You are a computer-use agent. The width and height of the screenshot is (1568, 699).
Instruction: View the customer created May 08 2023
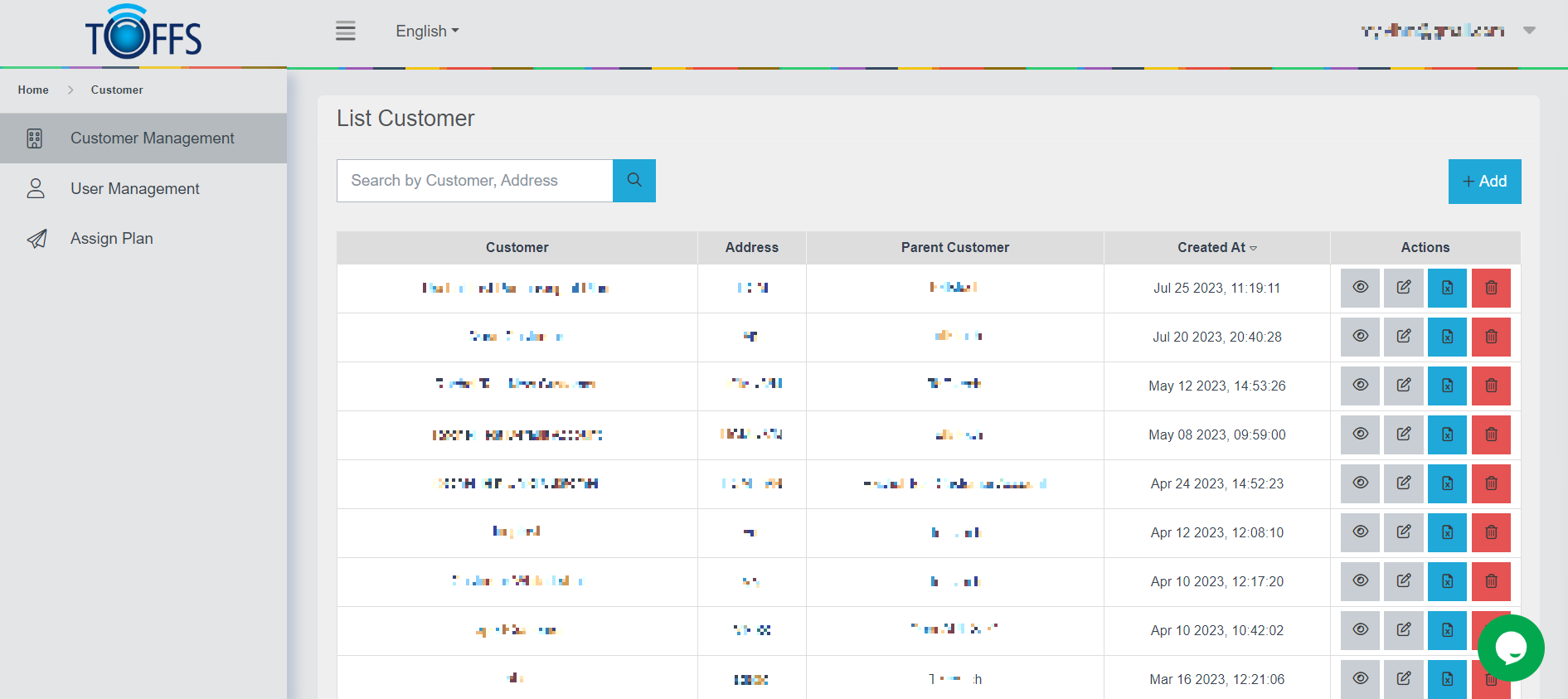click(x=1360, y=434)
